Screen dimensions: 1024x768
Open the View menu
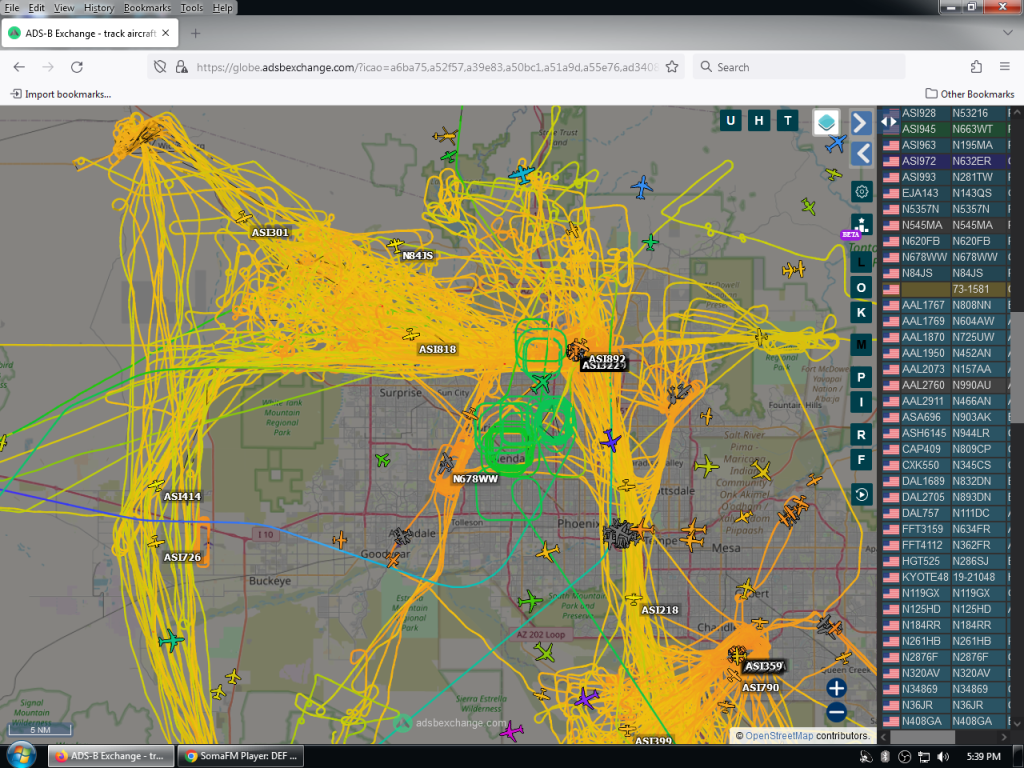click(64, 8)
